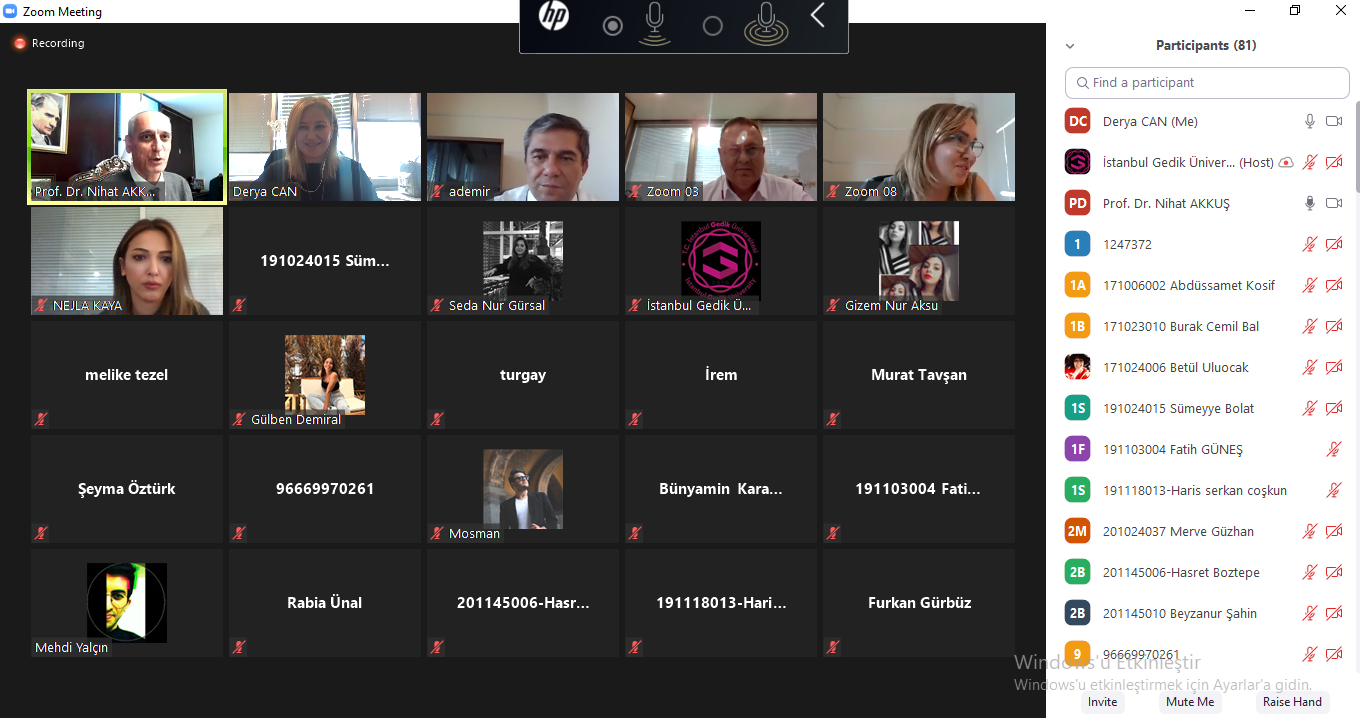Click the Participants (81) panel title
1360x718 pixels.
[x=1206, y=45]
